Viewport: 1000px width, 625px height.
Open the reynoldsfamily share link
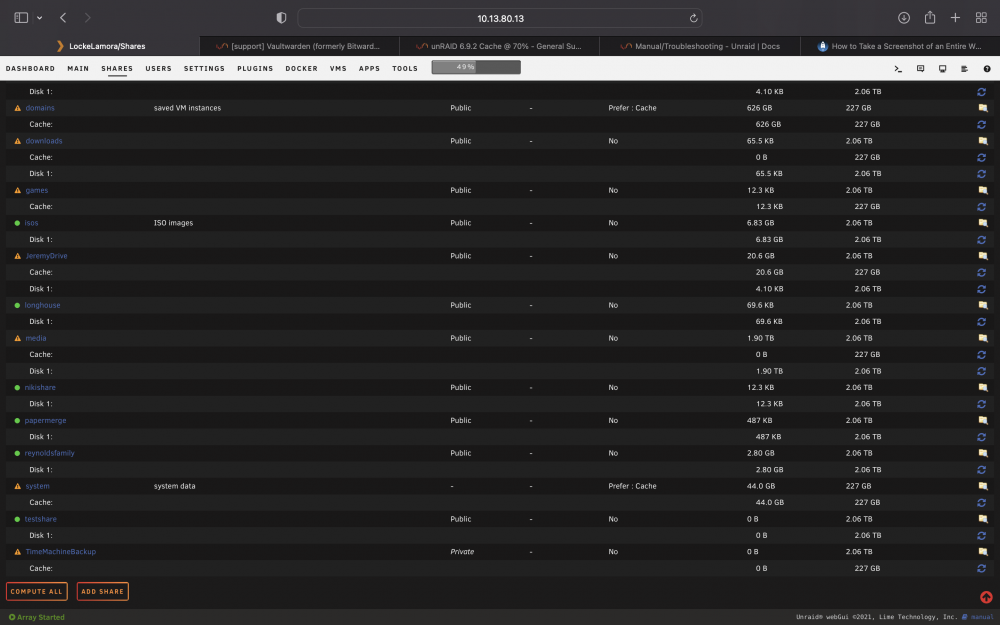(50, 453)
